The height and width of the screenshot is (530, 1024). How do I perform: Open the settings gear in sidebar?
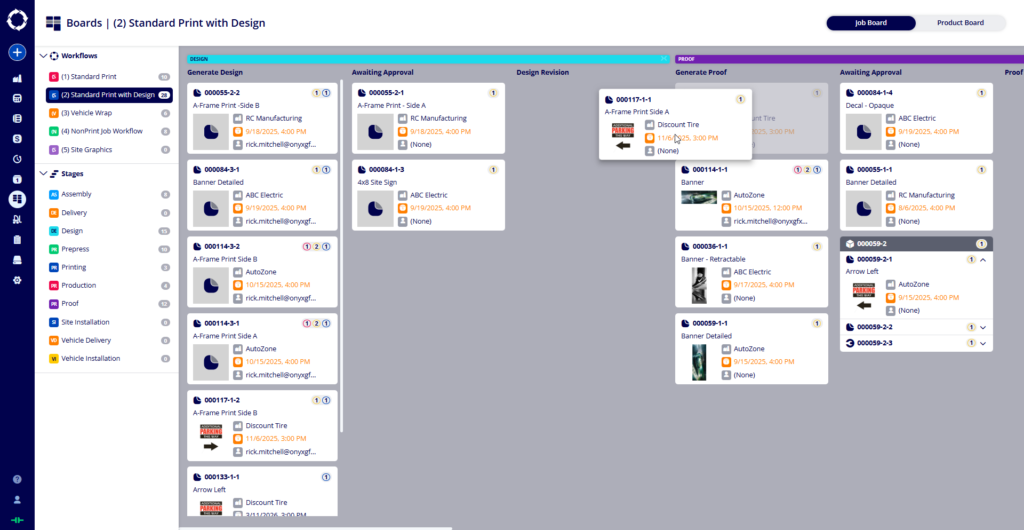pyautogui.click(x=17, y=280)
